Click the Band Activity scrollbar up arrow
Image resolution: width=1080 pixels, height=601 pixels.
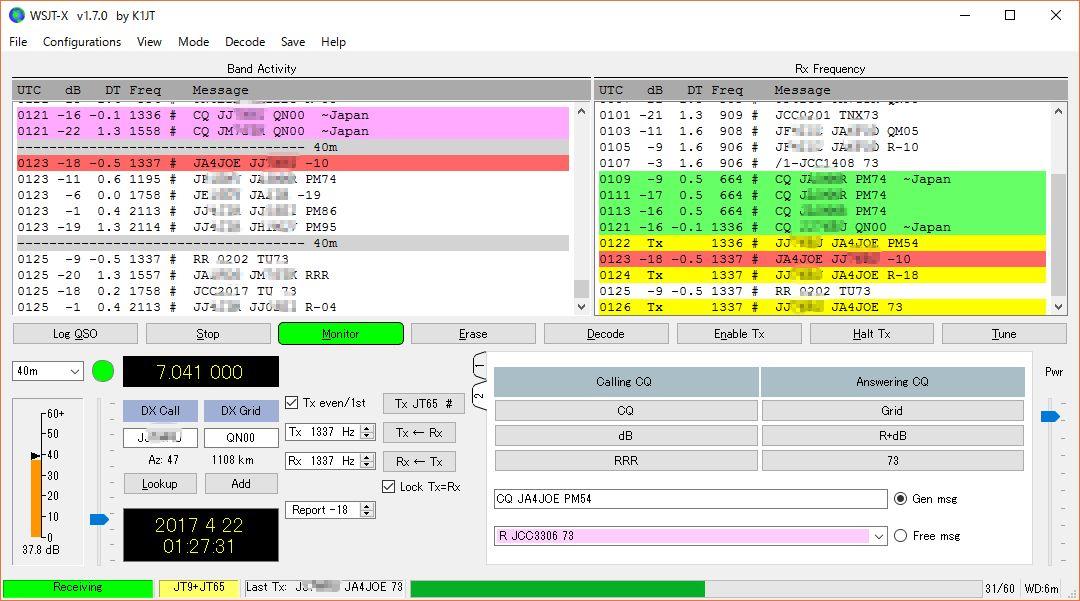pos(581,111)
